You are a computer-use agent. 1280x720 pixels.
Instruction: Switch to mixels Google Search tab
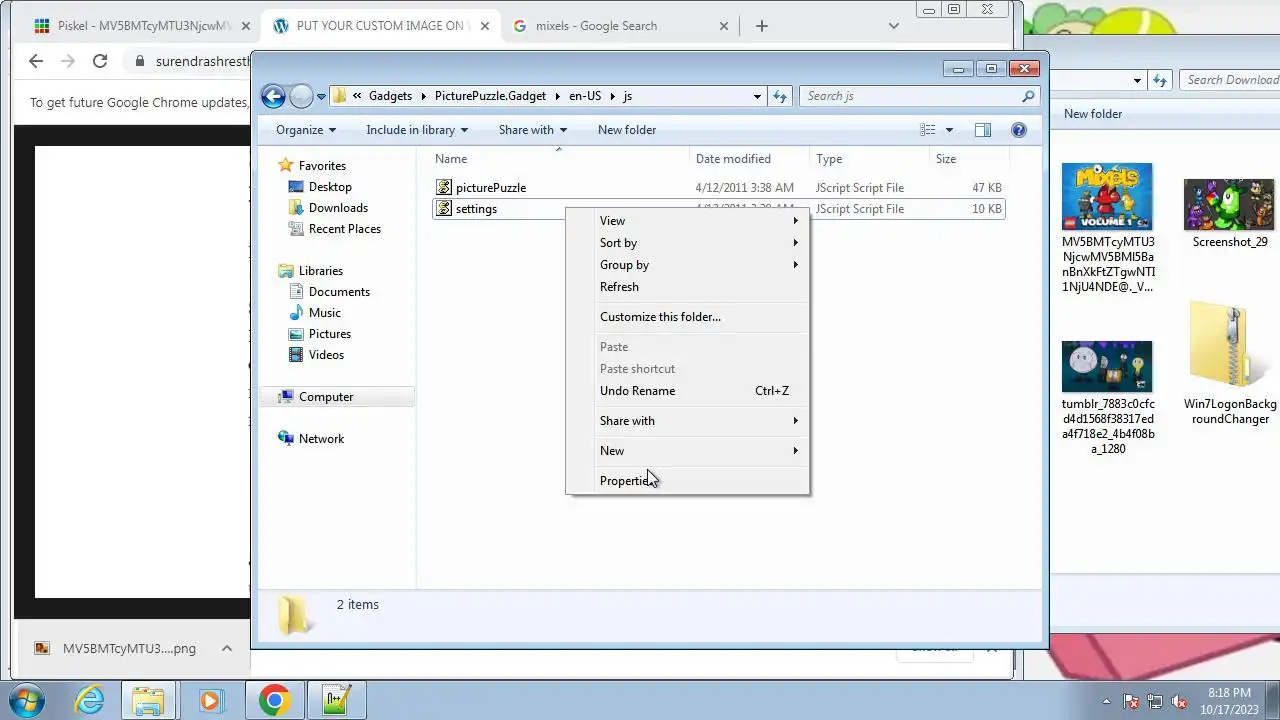[x=620, y=26]
